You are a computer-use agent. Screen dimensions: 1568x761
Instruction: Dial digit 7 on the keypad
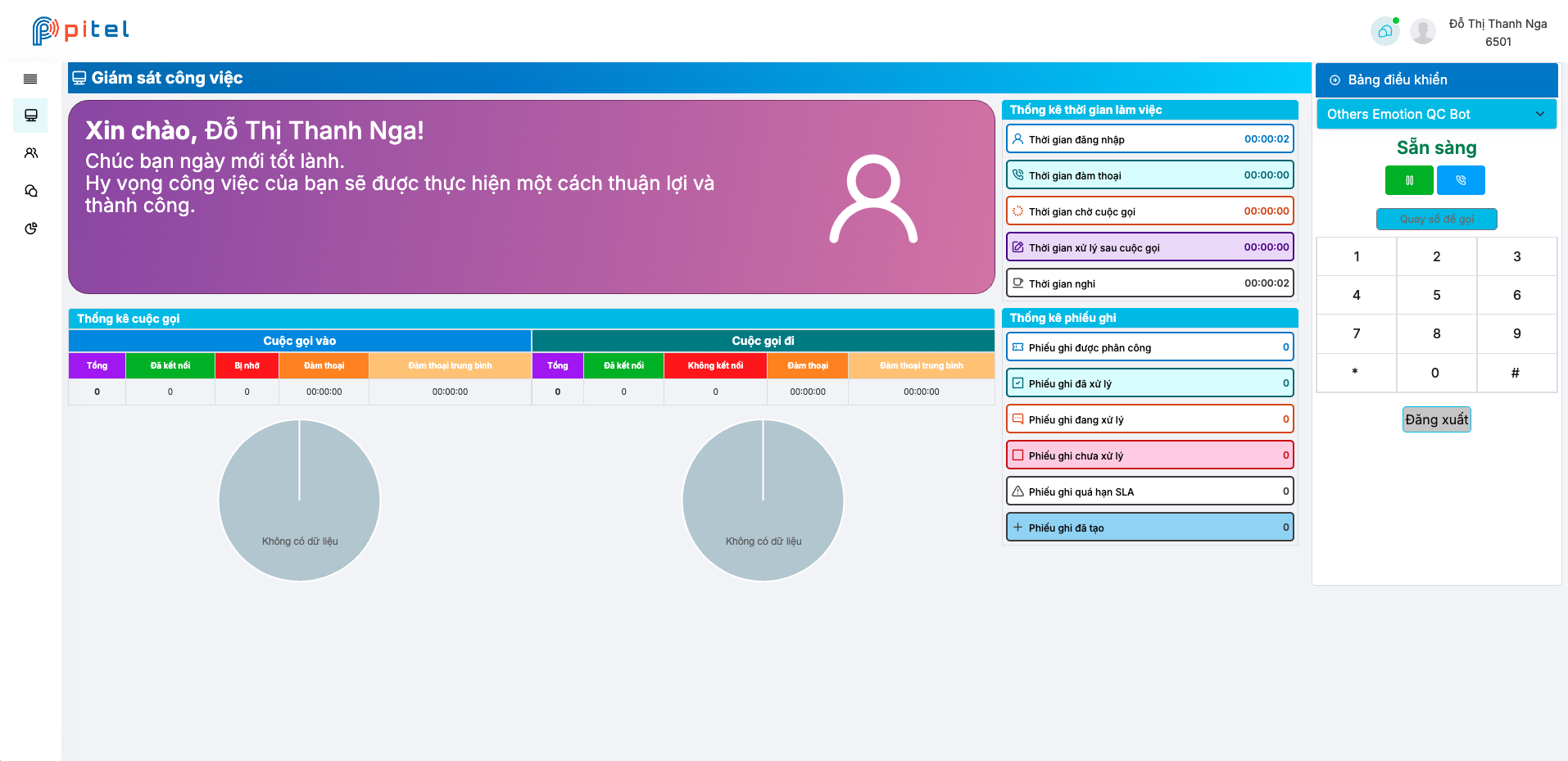coord(1356,333)
